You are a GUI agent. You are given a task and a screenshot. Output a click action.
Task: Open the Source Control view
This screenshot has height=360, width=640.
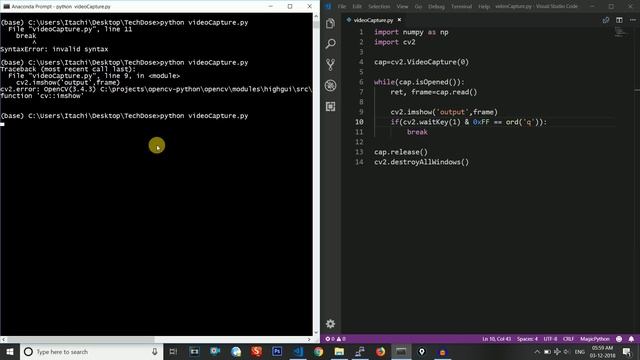coord(331,64)
